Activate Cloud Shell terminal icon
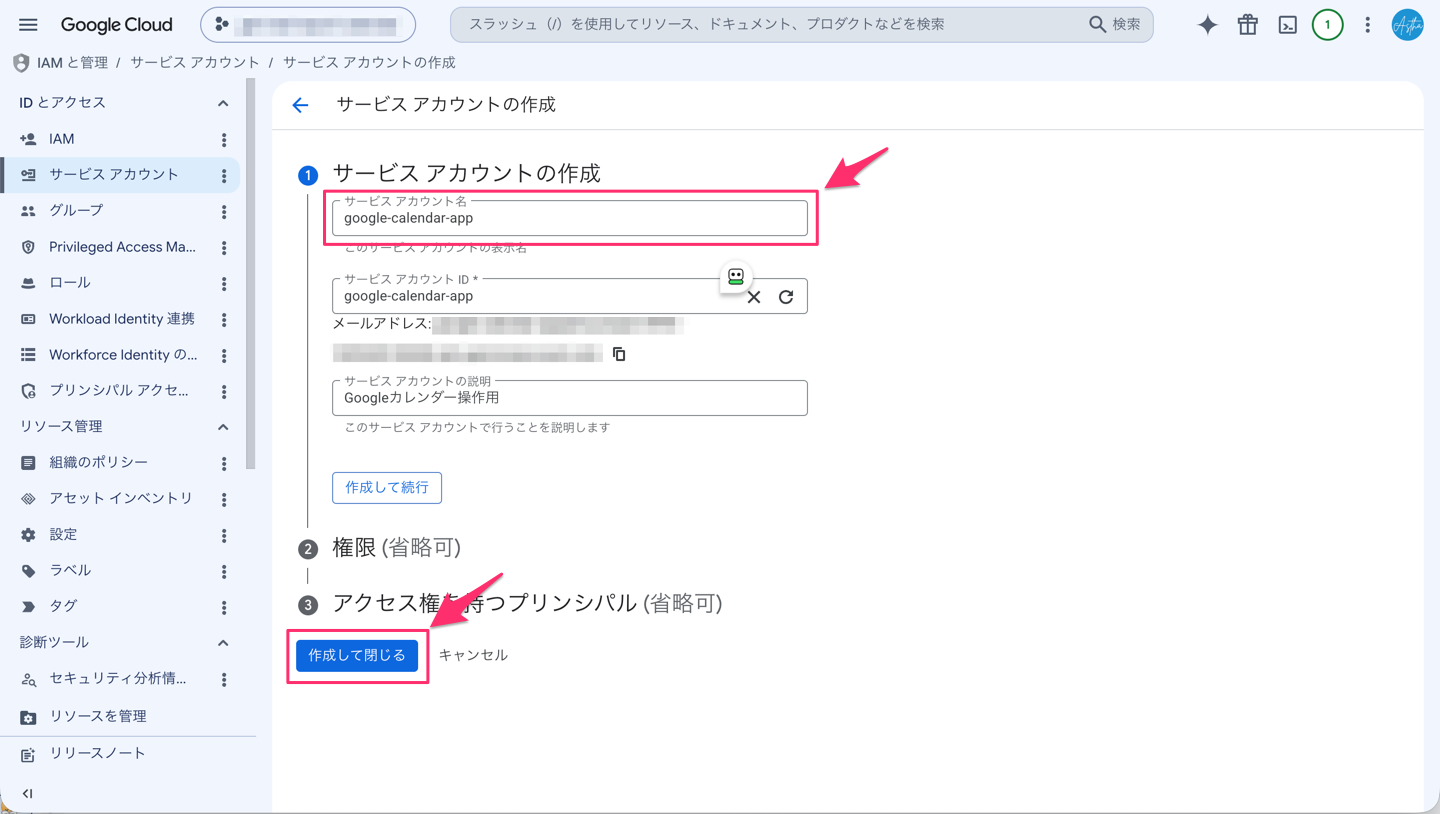 1287,25
